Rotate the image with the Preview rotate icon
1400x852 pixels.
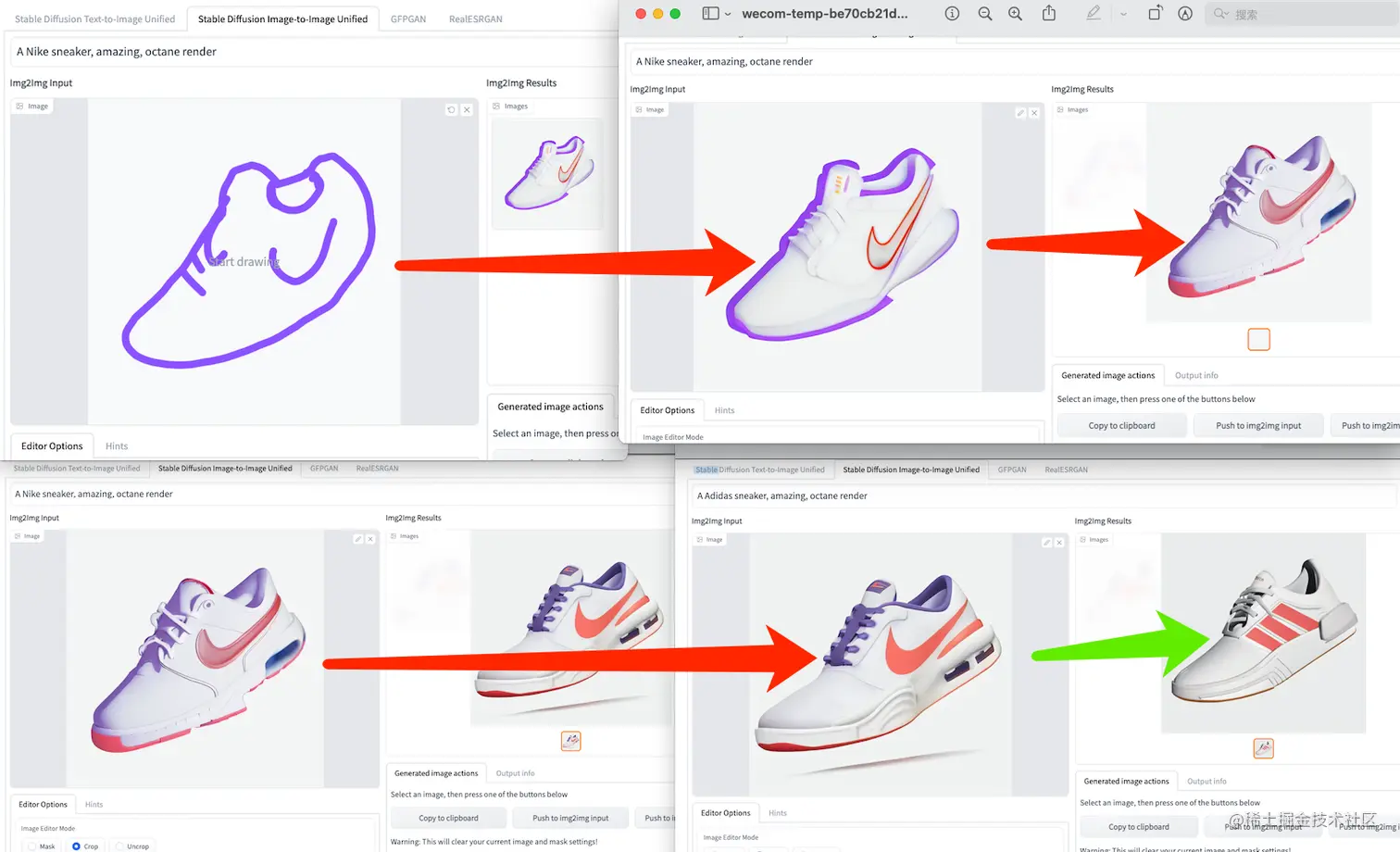click(x=1156, y=13)
